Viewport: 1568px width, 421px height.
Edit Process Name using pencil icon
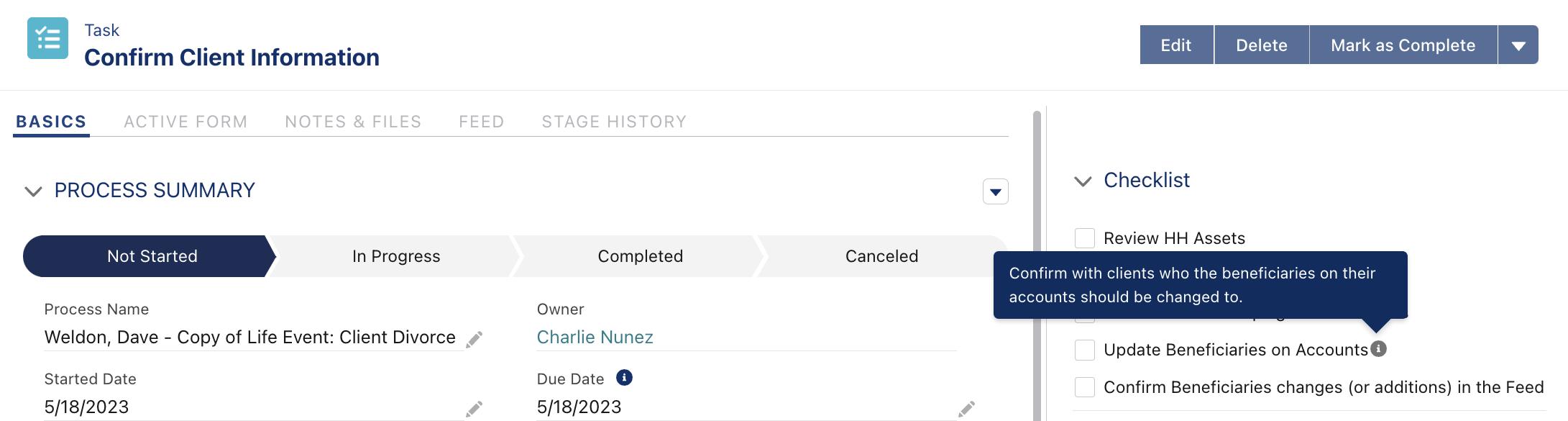pyautogui.click(x=474, y=339)
